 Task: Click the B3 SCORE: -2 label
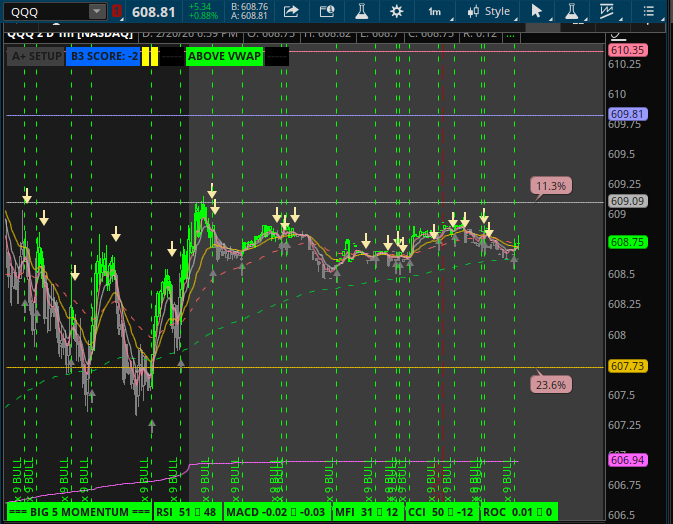pyautogui.click(x=104, y=56)
